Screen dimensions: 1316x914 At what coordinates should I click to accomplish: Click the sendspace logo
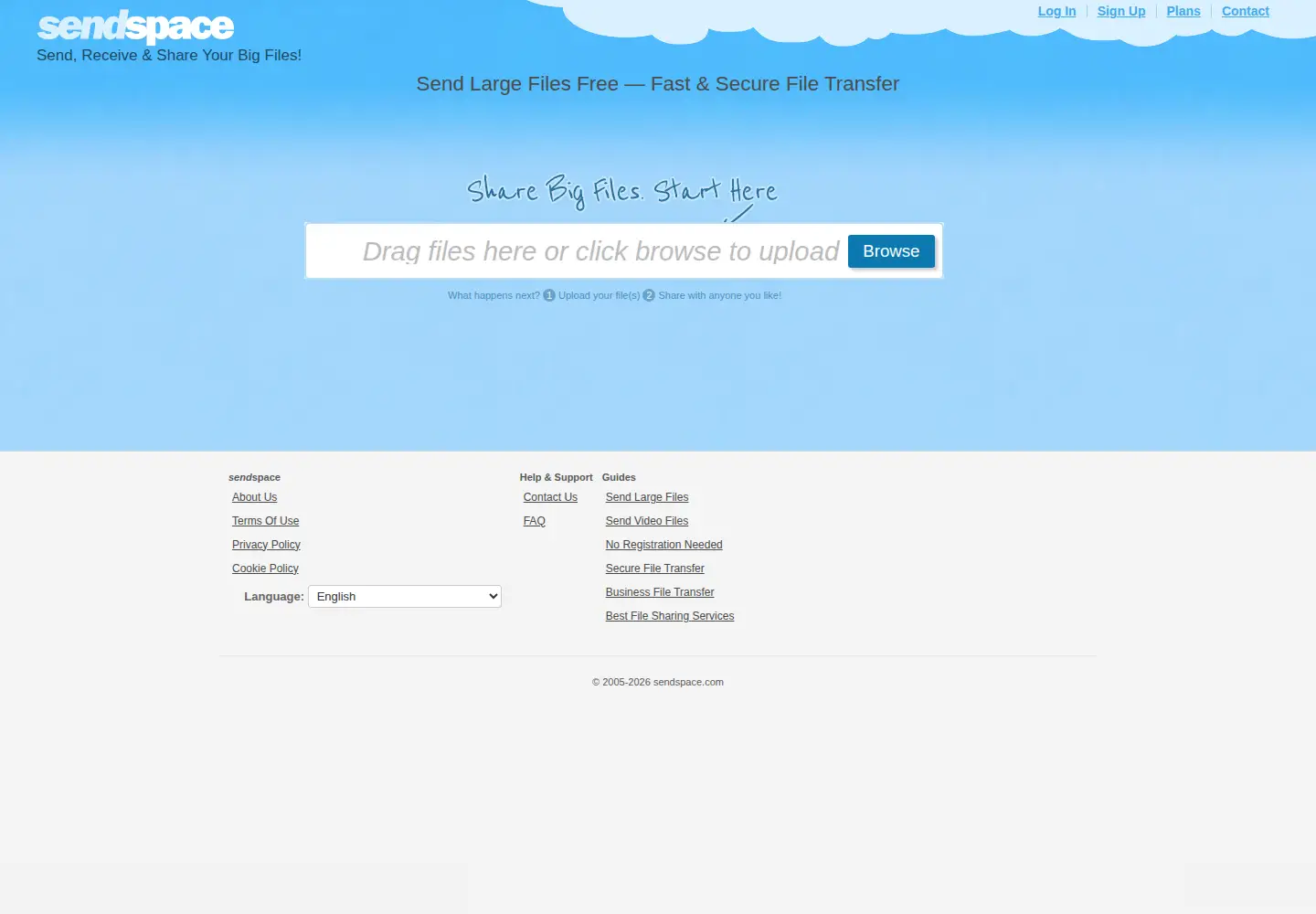coord(135,27)
